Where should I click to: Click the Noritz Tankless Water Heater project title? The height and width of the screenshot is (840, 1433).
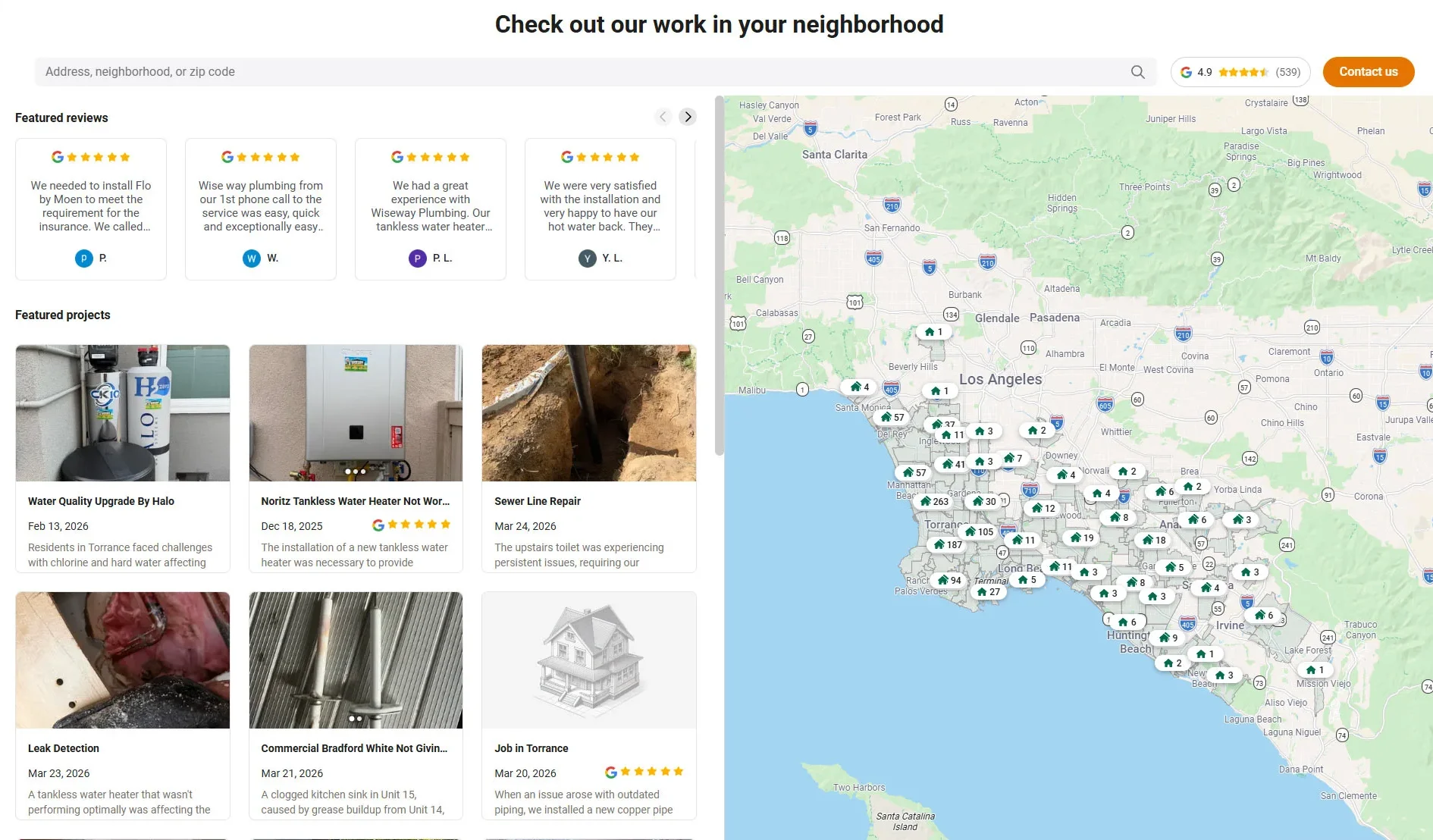(355, 501)
